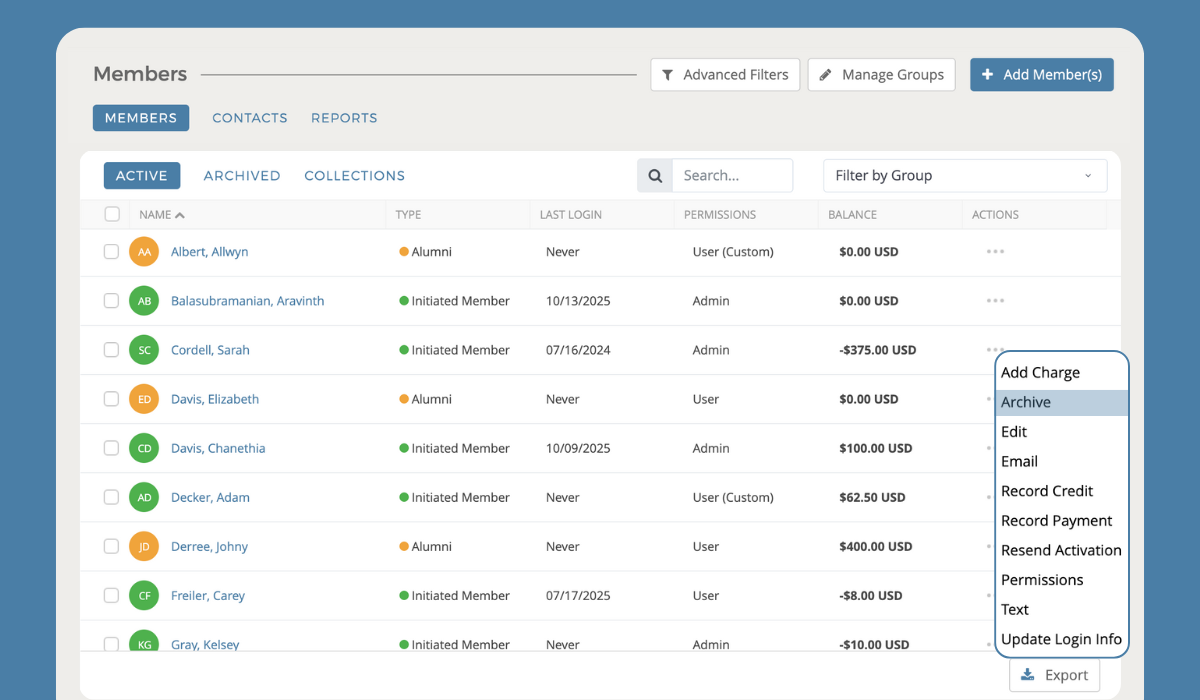The width and height of the screenshot is (1200, 700).
Task: Click the ED avatar for Davis, Elizabeth
Action: [x=144, y=399]
